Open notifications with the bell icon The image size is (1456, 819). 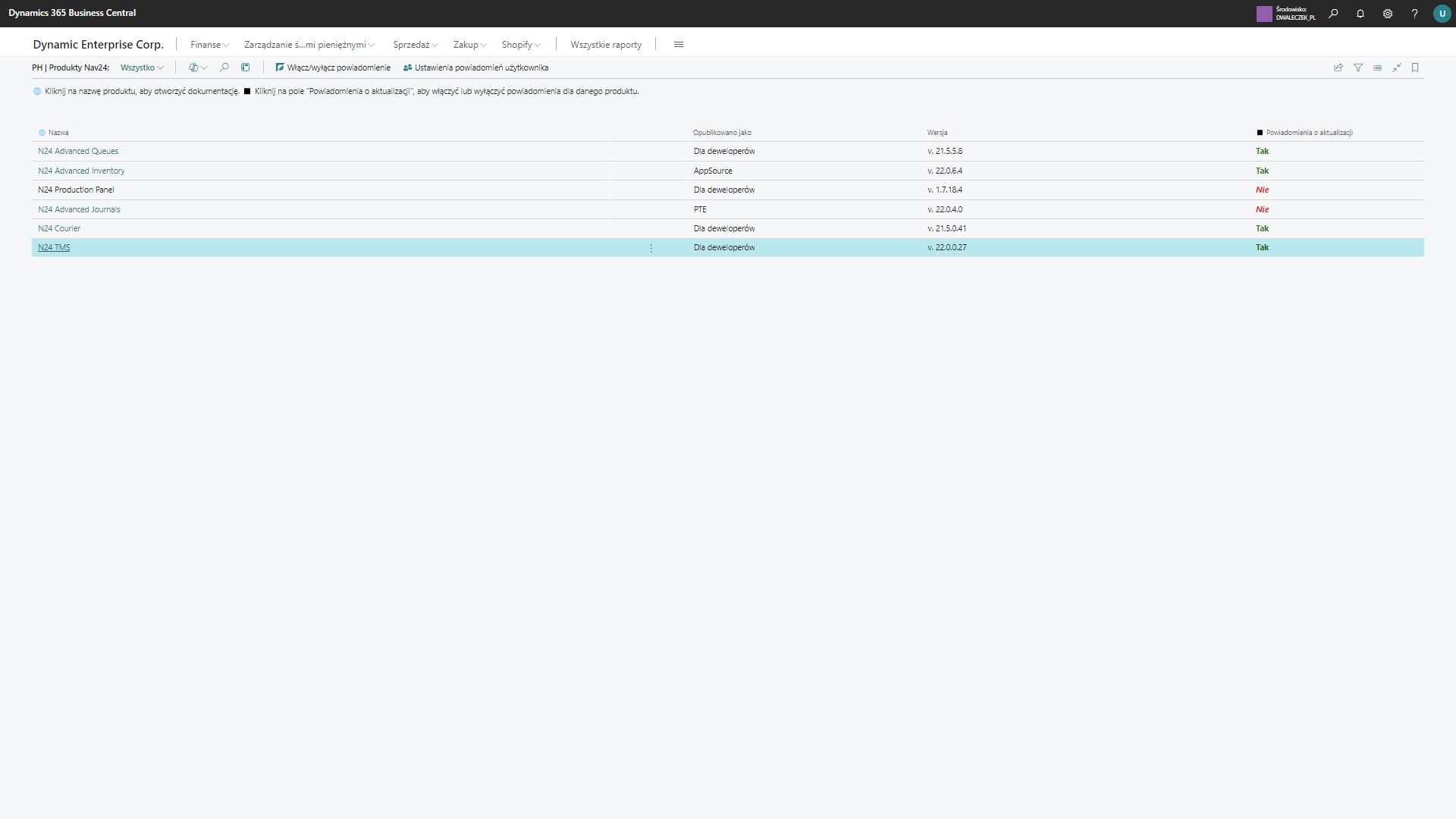pyautogui.click(x=1360, y=14)
